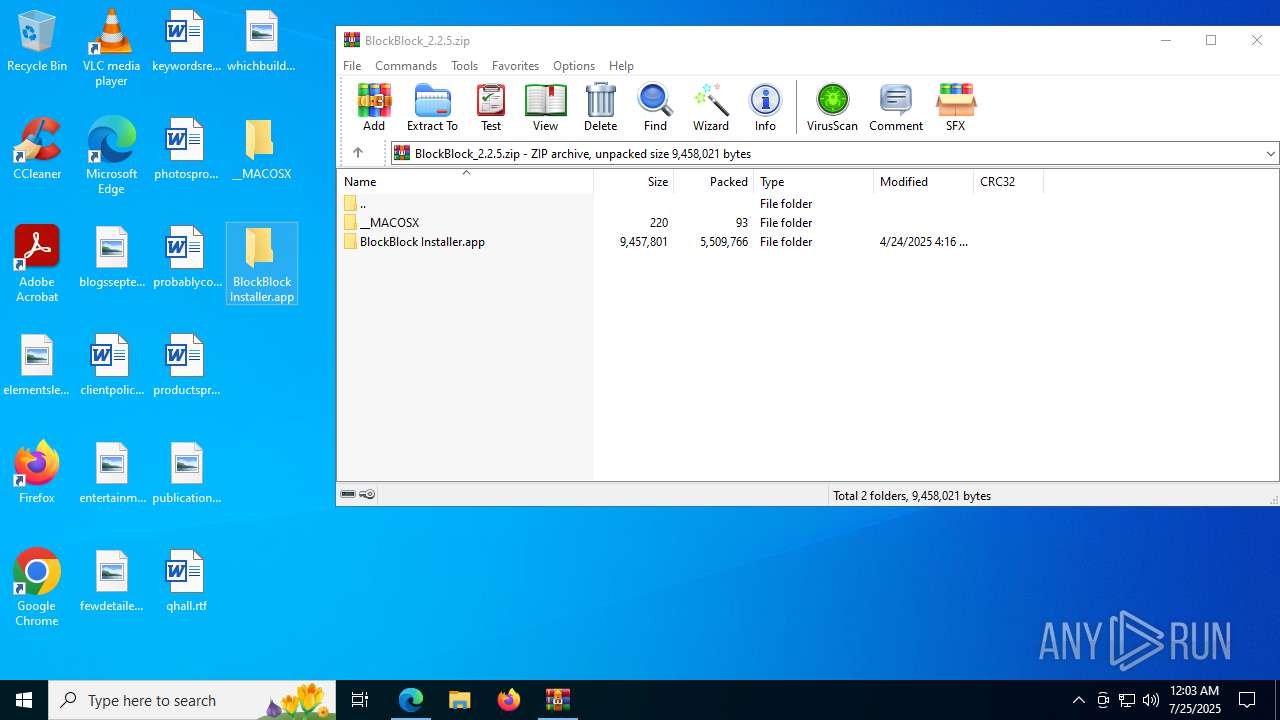Select the fewdetaile... image file
This screenshot has height=720, width=1280.
111,581
